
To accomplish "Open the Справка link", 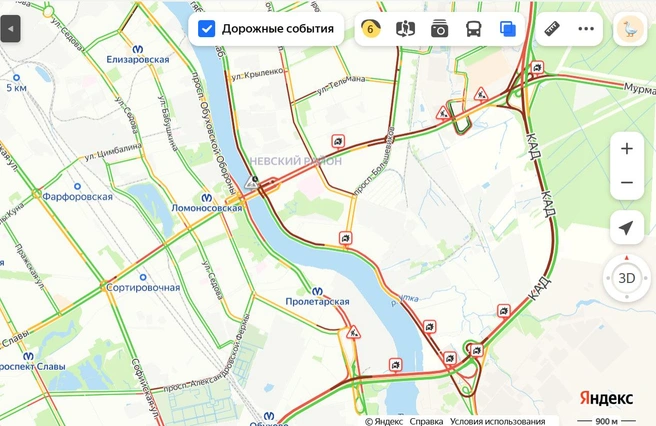I will [426, 421].
